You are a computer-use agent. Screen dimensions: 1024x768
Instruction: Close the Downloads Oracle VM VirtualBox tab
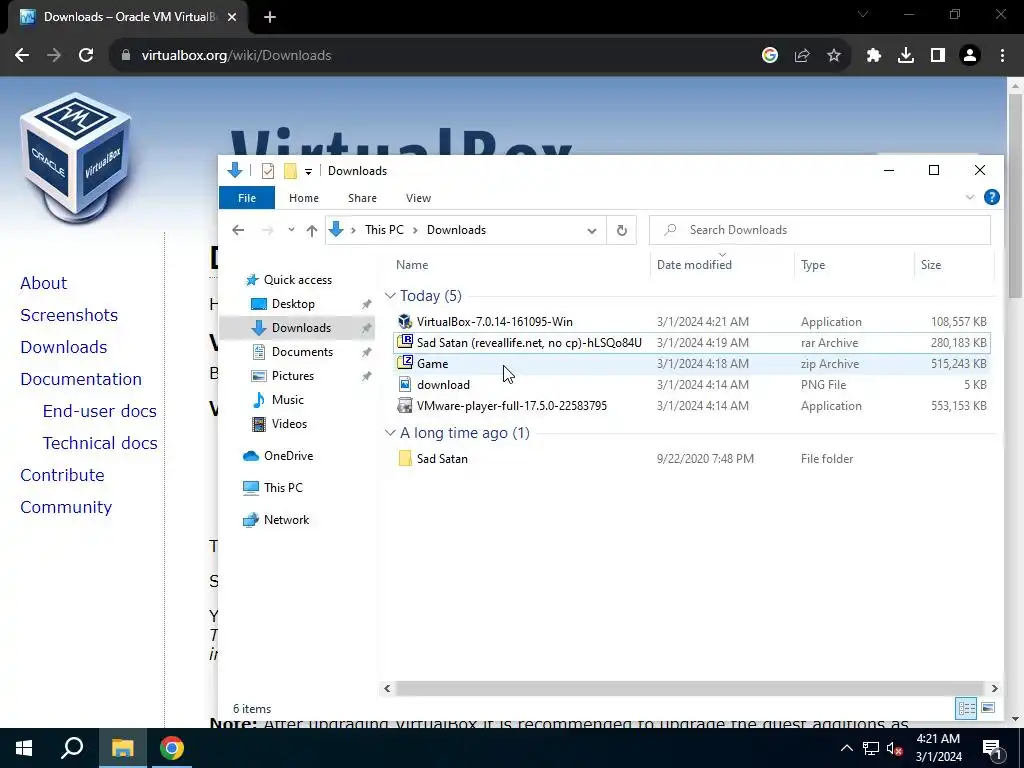pyautogui.click(x=232, y=17)
